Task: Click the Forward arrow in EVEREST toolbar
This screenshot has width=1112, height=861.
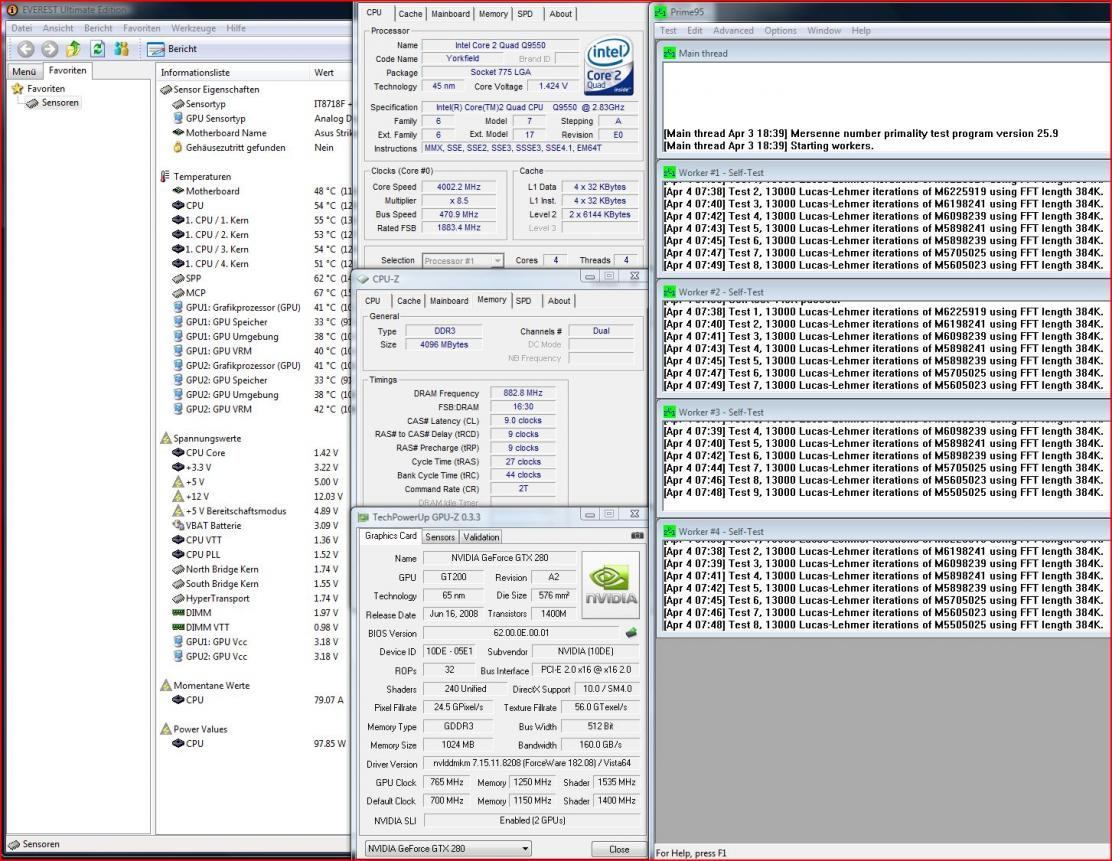Action: tap(50, 49)
